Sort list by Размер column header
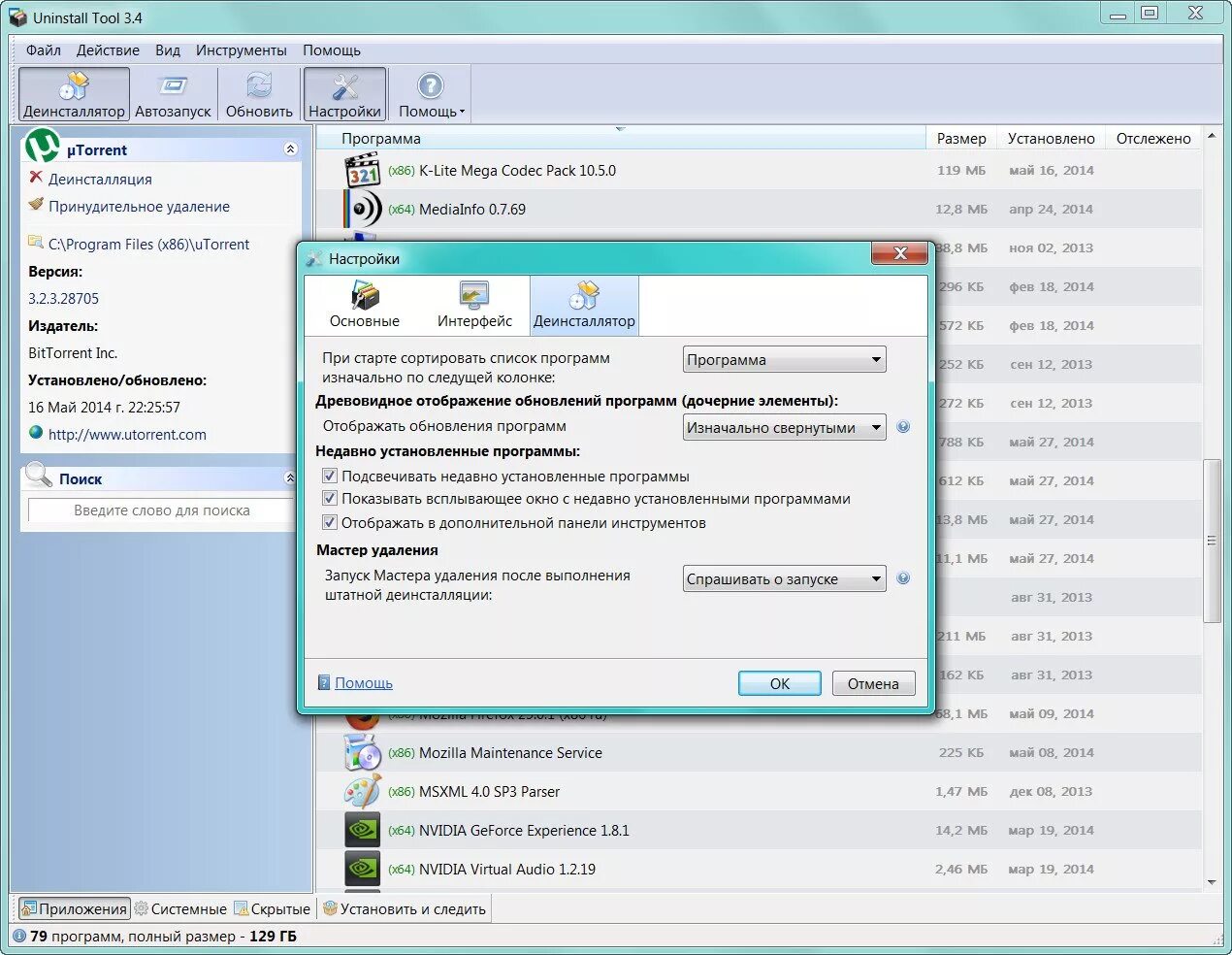 pos(961,138)
